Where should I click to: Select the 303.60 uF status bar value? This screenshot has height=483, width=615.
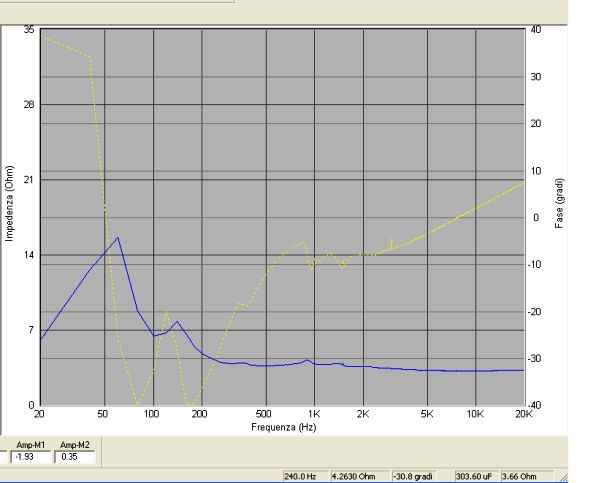point(477,477)
